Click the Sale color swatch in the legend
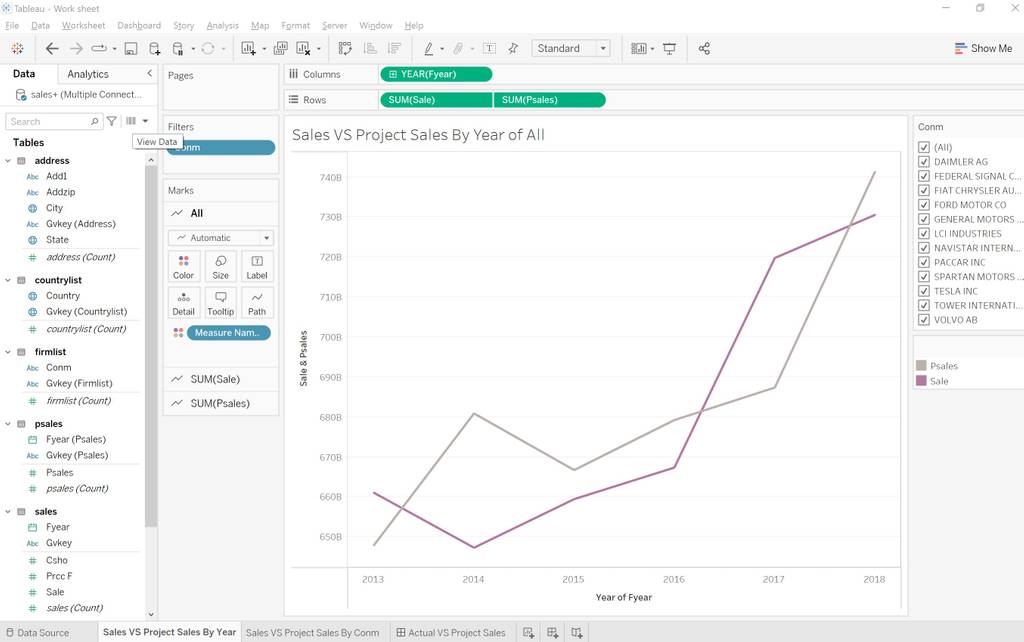 [921, 381]
